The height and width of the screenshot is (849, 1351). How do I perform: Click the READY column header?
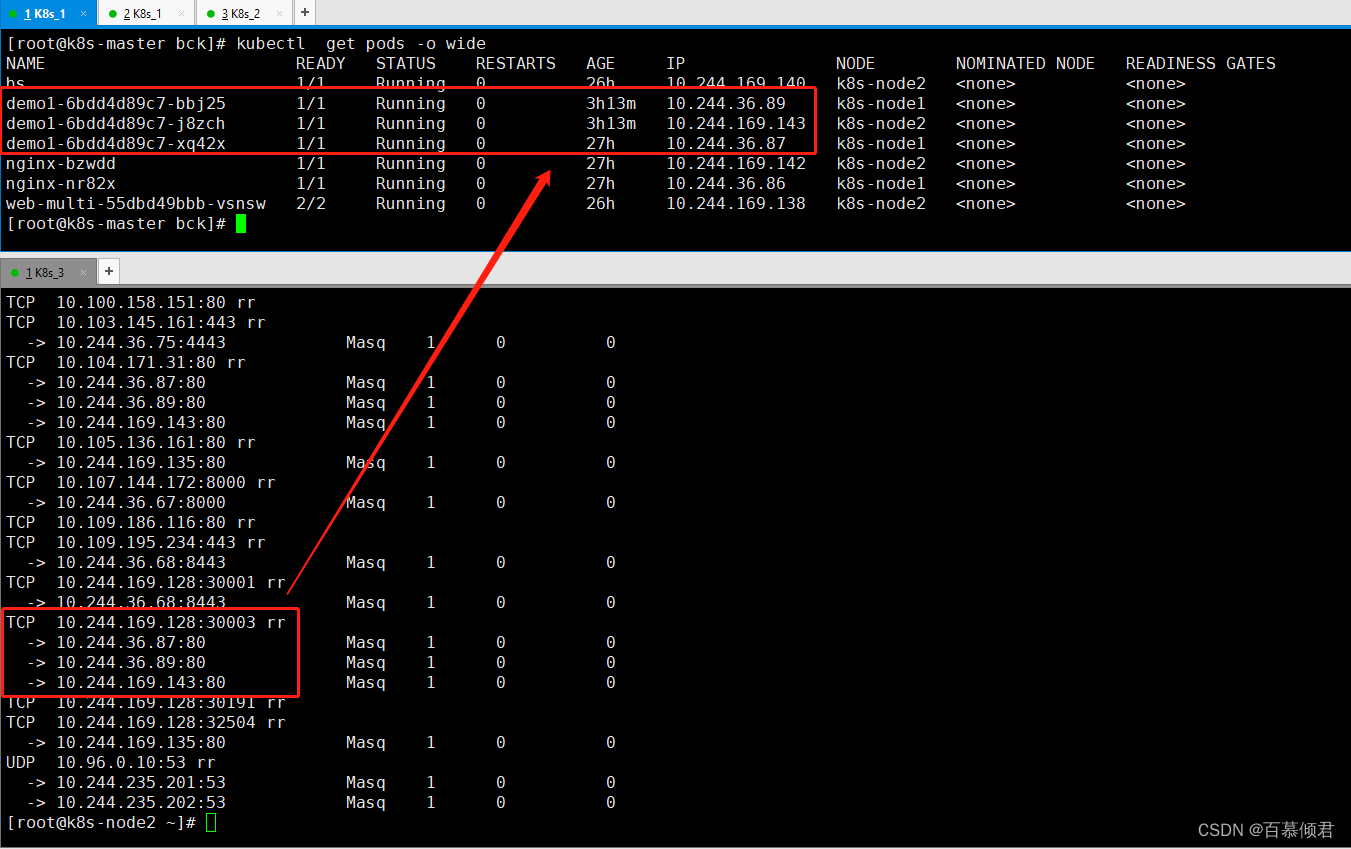click(321, 64)
